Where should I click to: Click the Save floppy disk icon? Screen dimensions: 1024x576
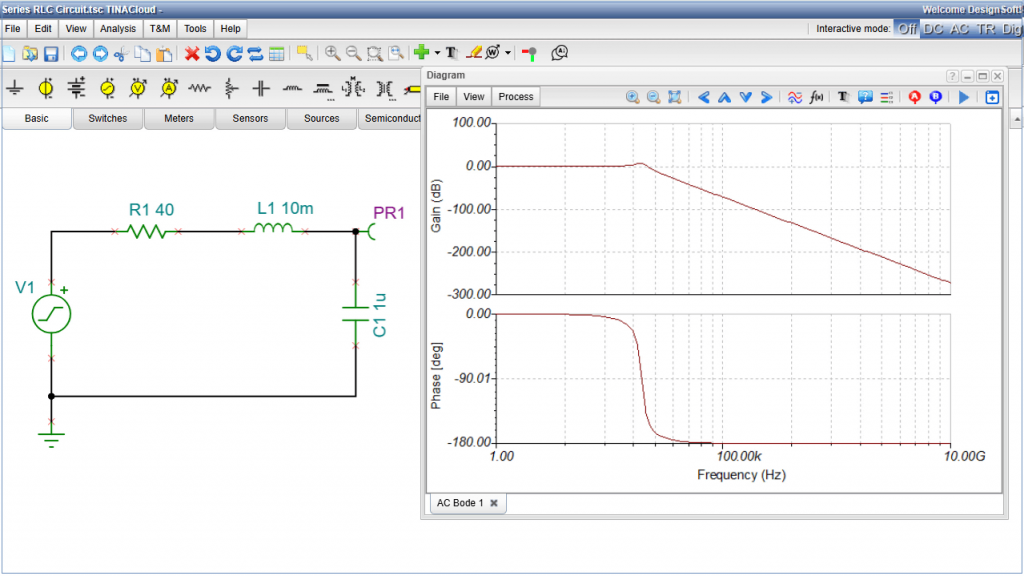51,53
